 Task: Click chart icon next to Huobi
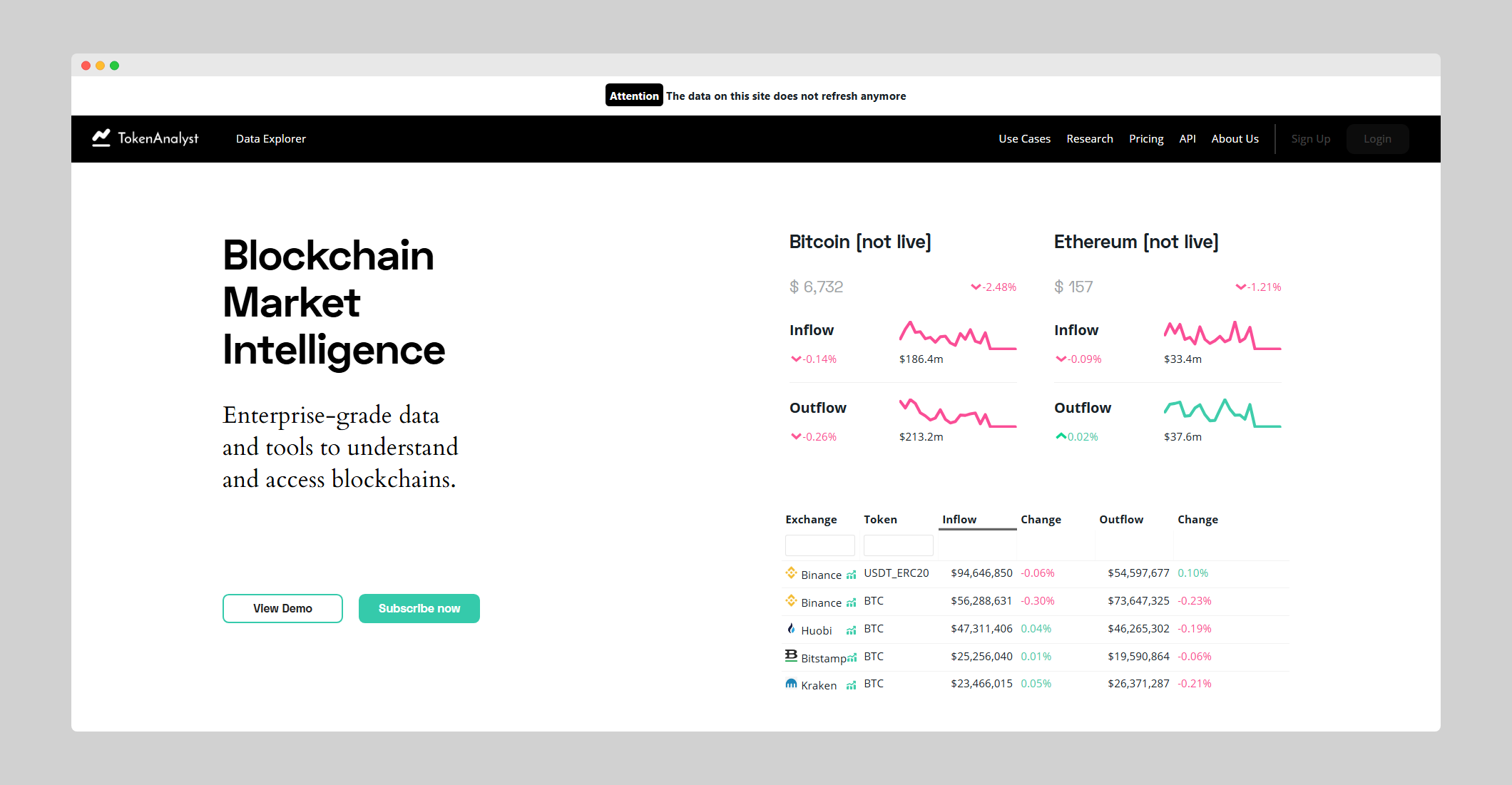851,630
